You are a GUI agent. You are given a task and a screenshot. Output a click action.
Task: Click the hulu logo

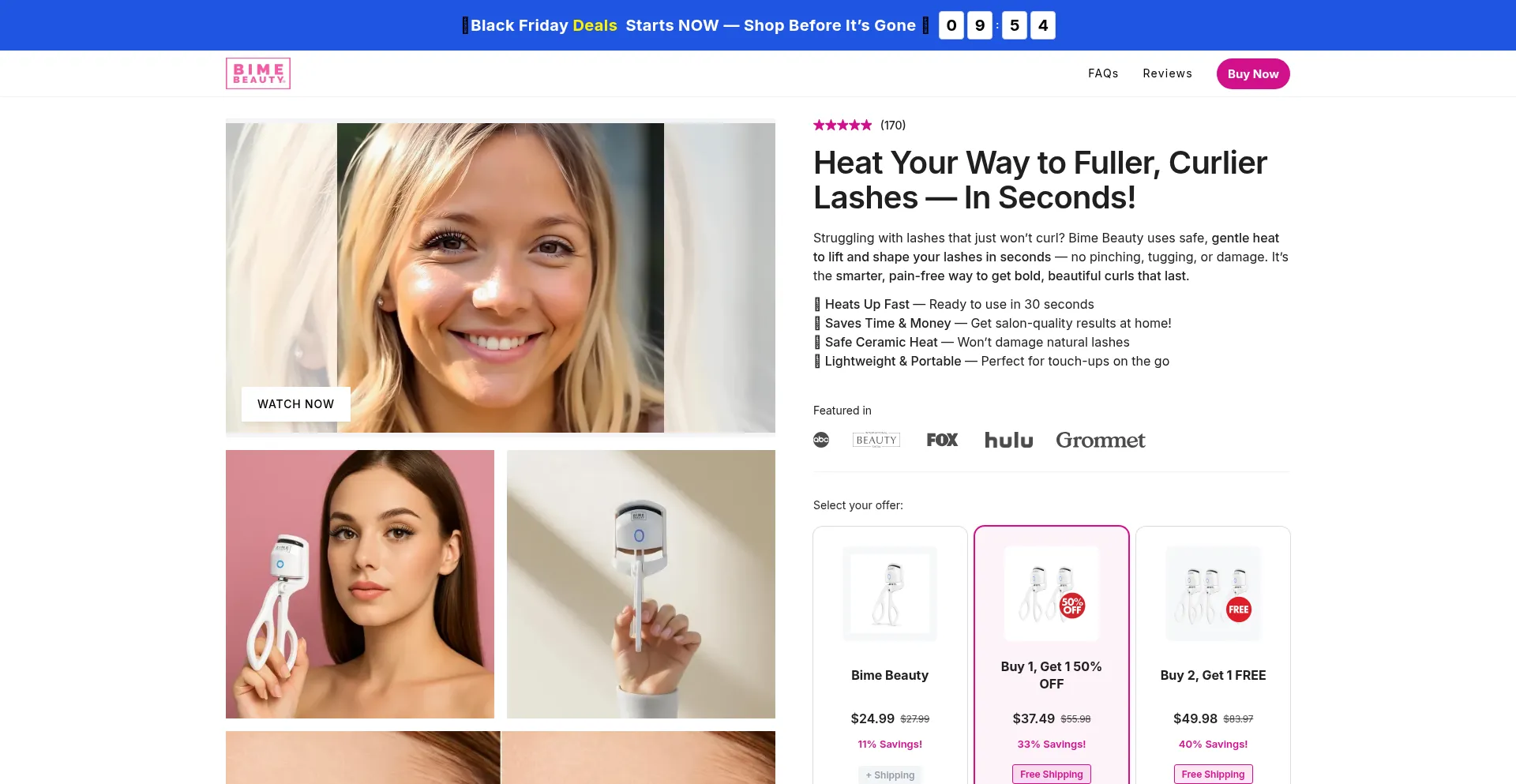click(1008, 440)
